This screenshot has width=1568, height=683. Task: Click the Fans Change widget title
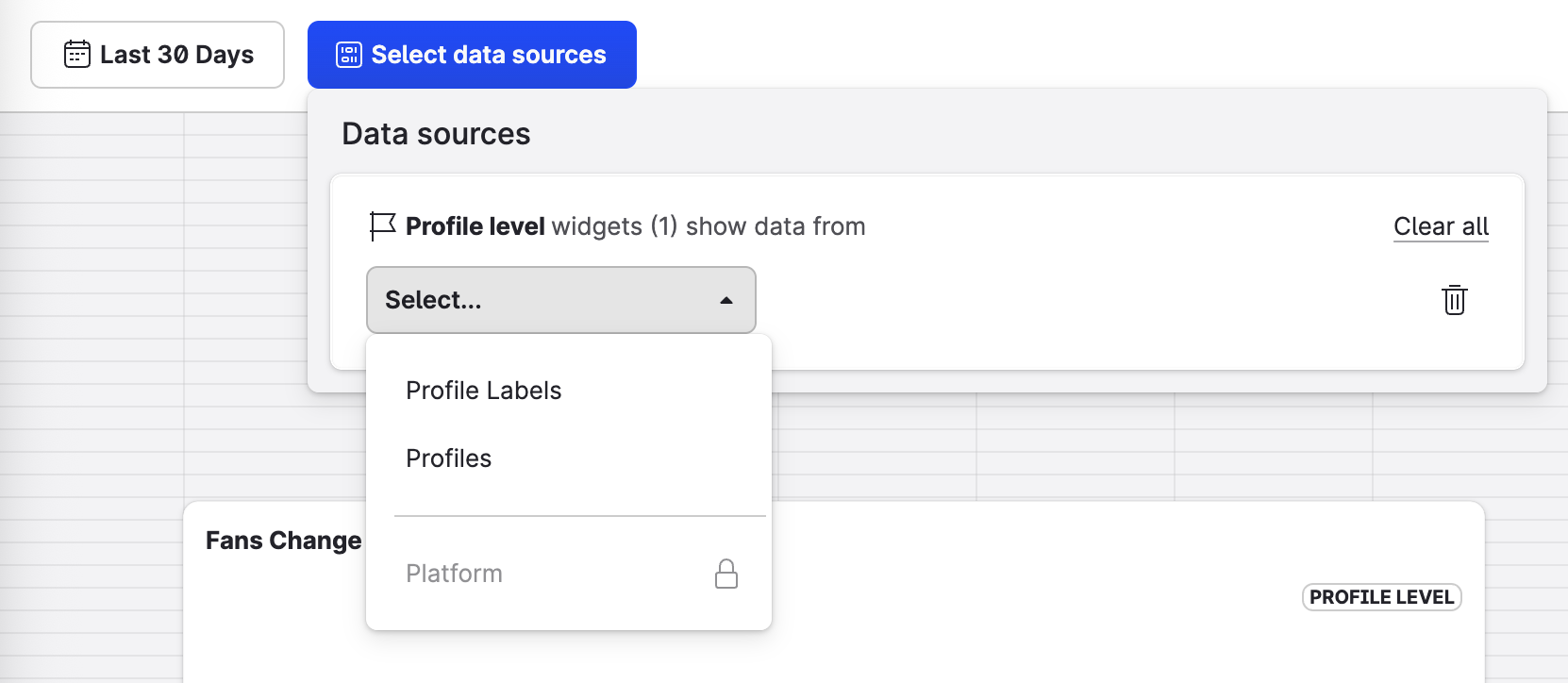[x=283, y=541]
